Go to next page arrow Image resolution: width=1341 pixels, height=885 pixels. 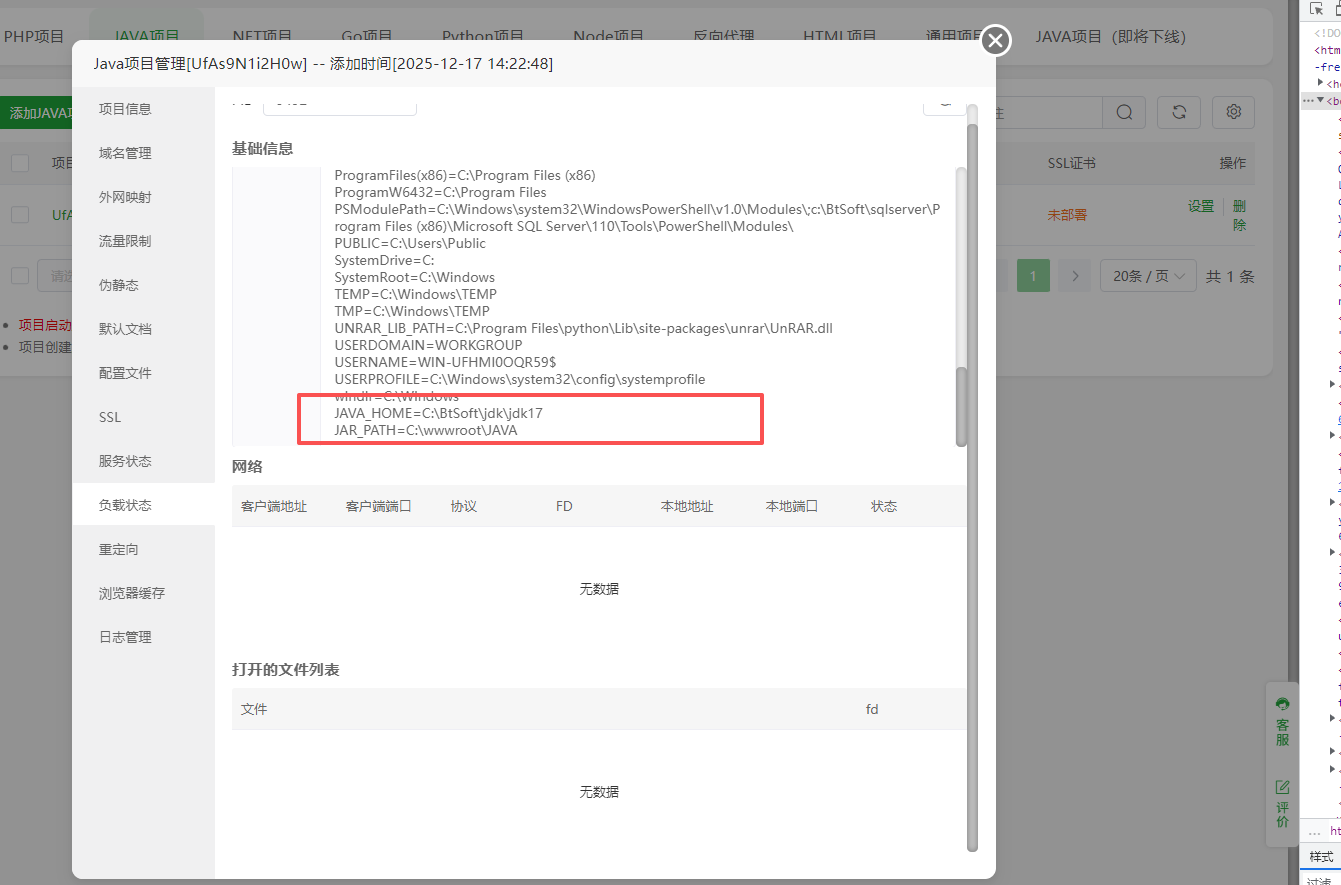(x=1075, y=276)
